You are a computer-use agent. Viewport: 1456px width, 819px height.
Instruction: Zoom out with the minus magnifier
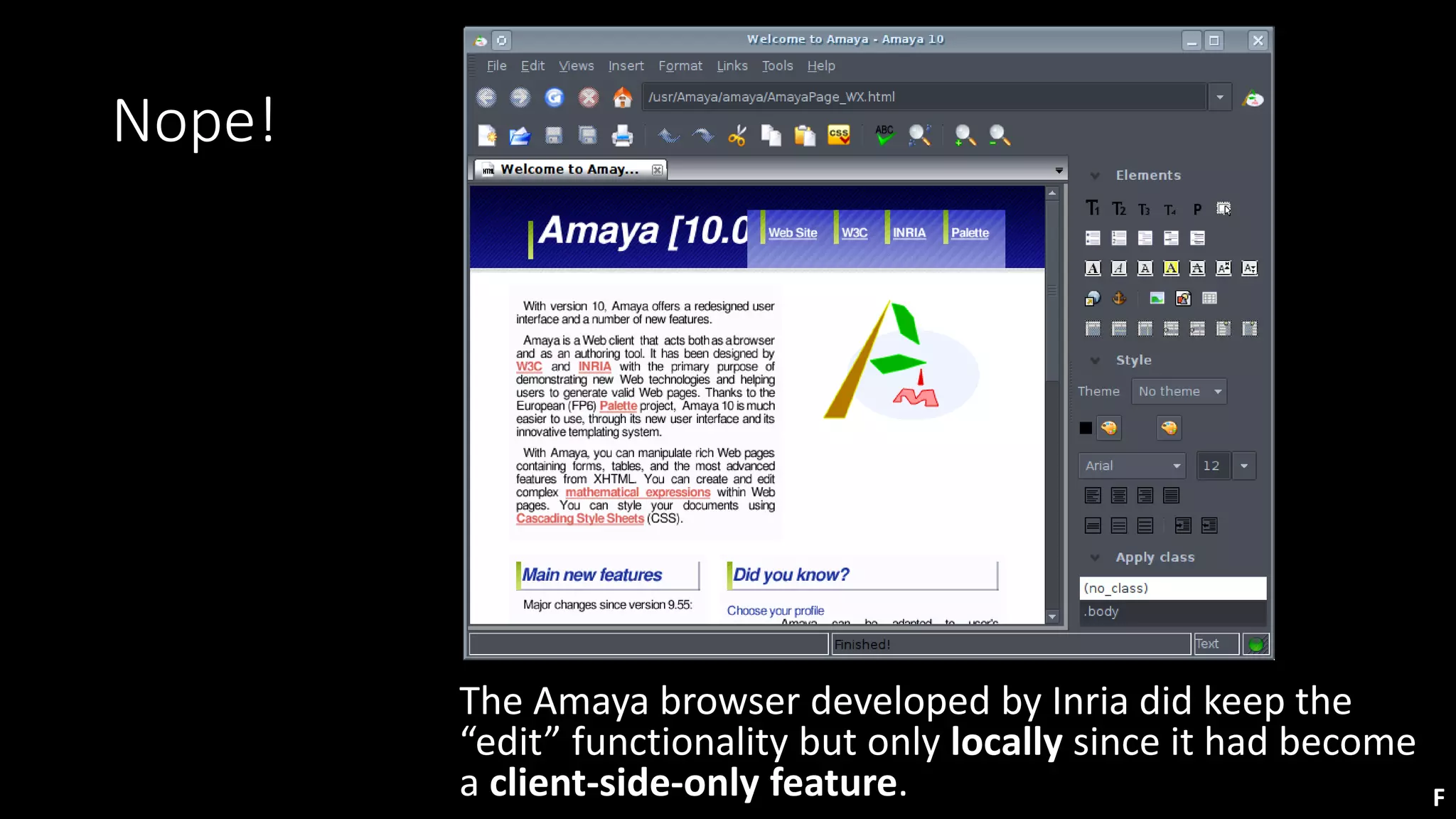(1000, 135)
